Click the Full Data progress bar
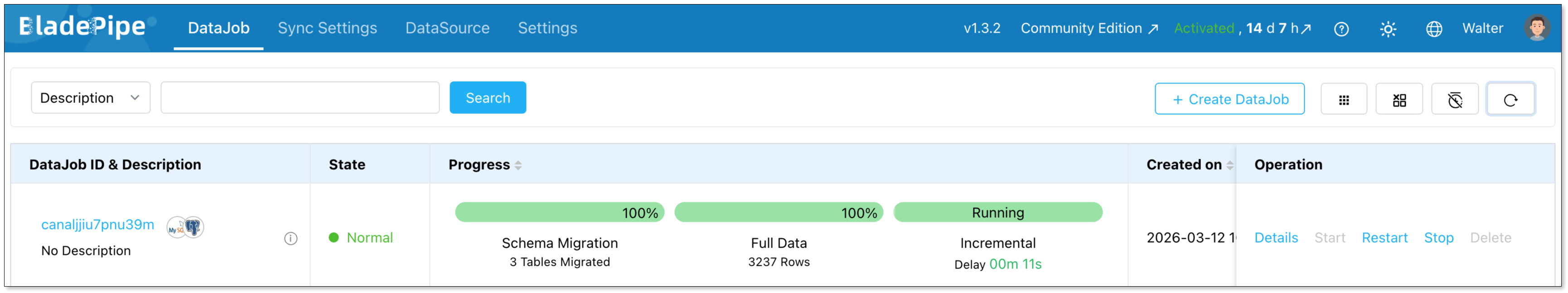 pyautogui.click(x=779, y=213)
